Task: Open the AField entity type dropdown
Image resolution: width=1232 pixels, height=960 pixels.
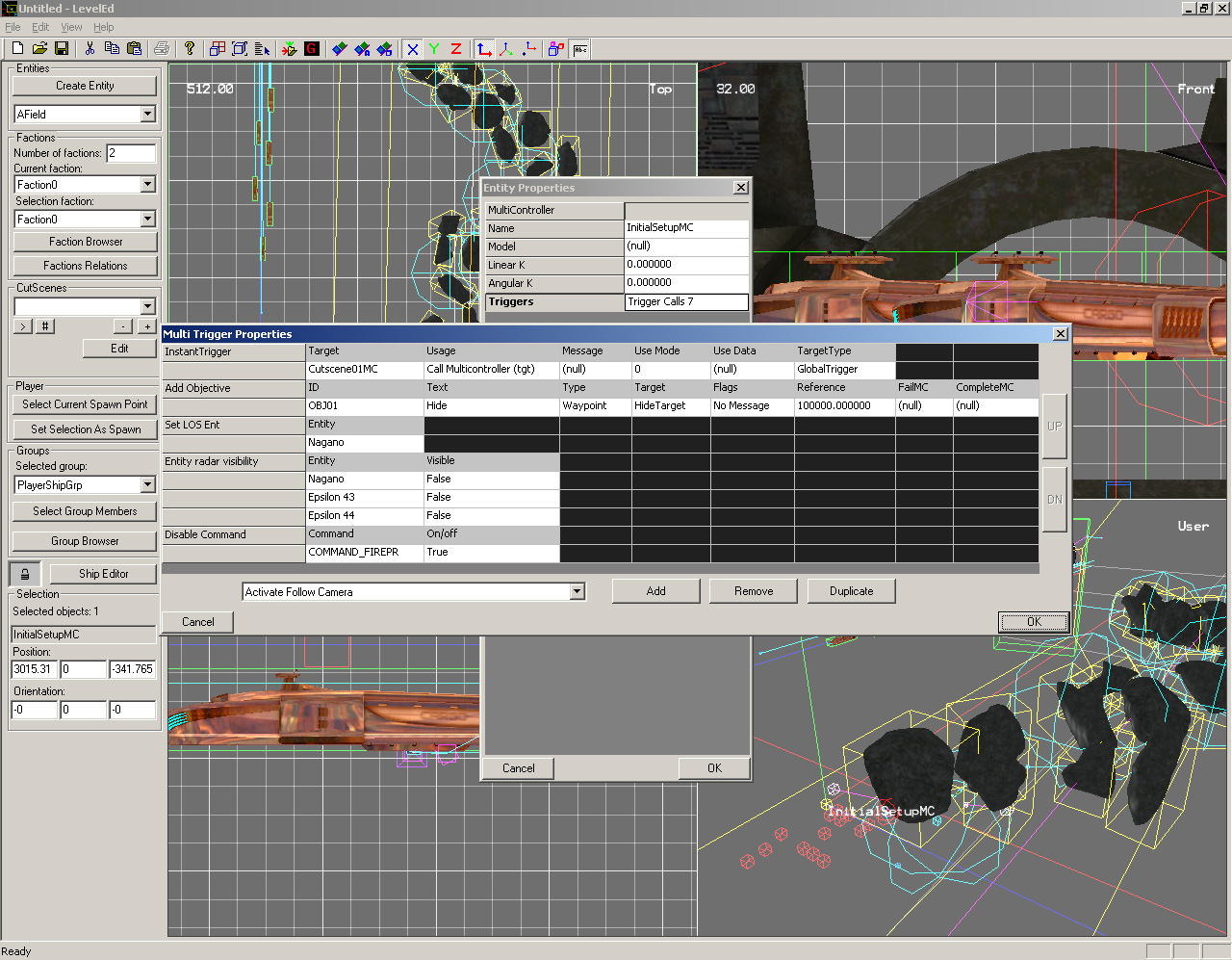Action: [x=147, y=115]
